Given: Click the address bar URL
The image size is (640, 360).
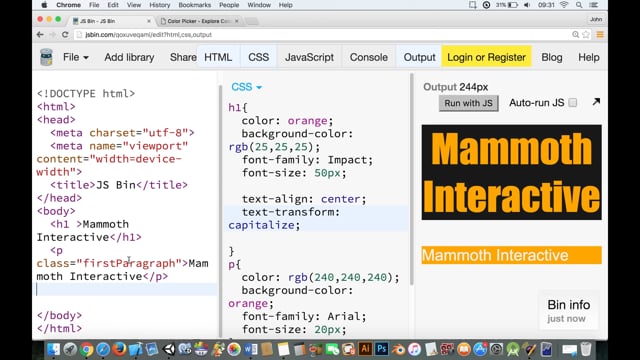Looking at the screenshot, I should coord(149,35).
